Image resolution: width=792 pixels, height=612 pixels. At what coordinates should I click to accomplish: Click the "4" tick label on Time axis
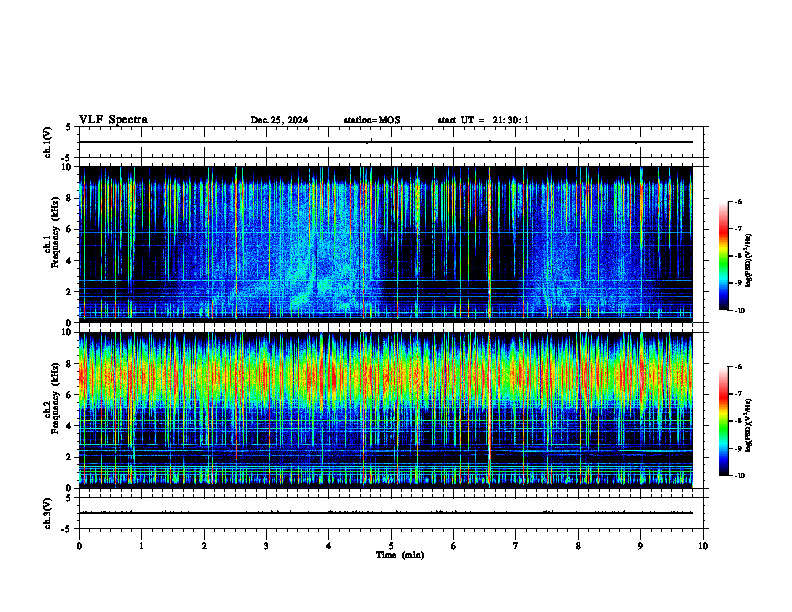(329, 546)
